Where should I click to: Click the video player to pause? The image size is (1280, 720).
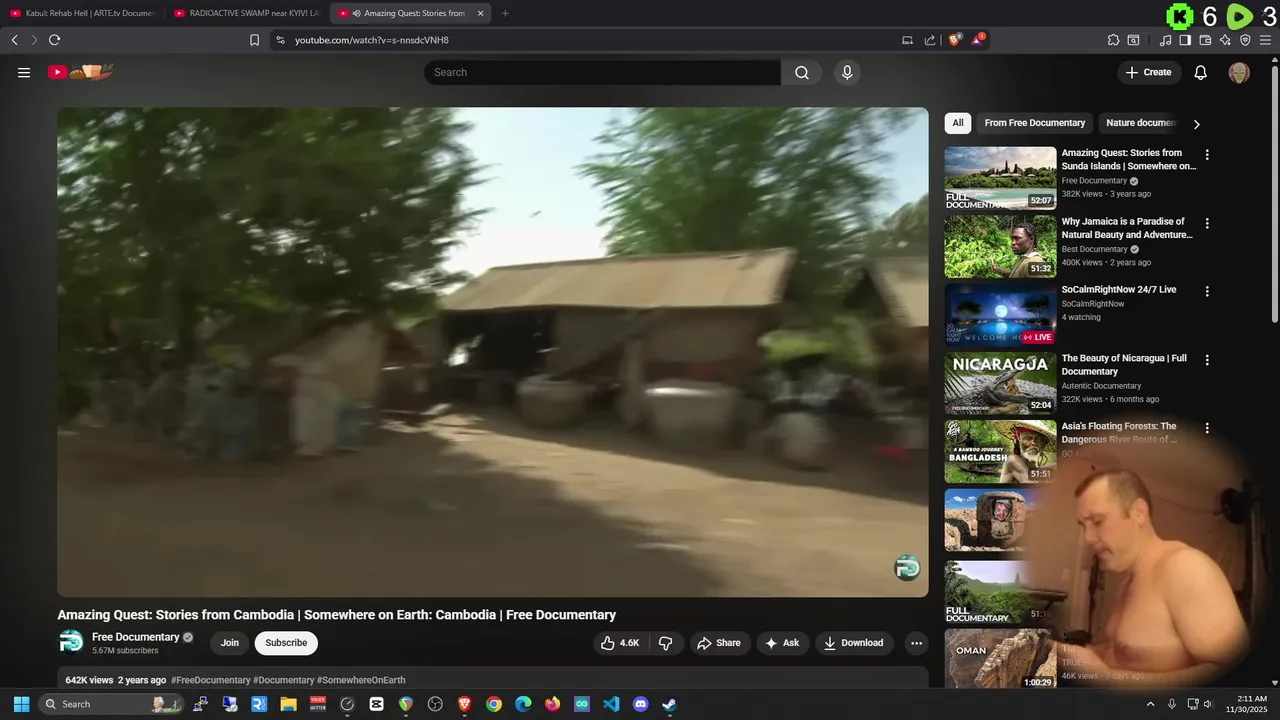[492, 352]
